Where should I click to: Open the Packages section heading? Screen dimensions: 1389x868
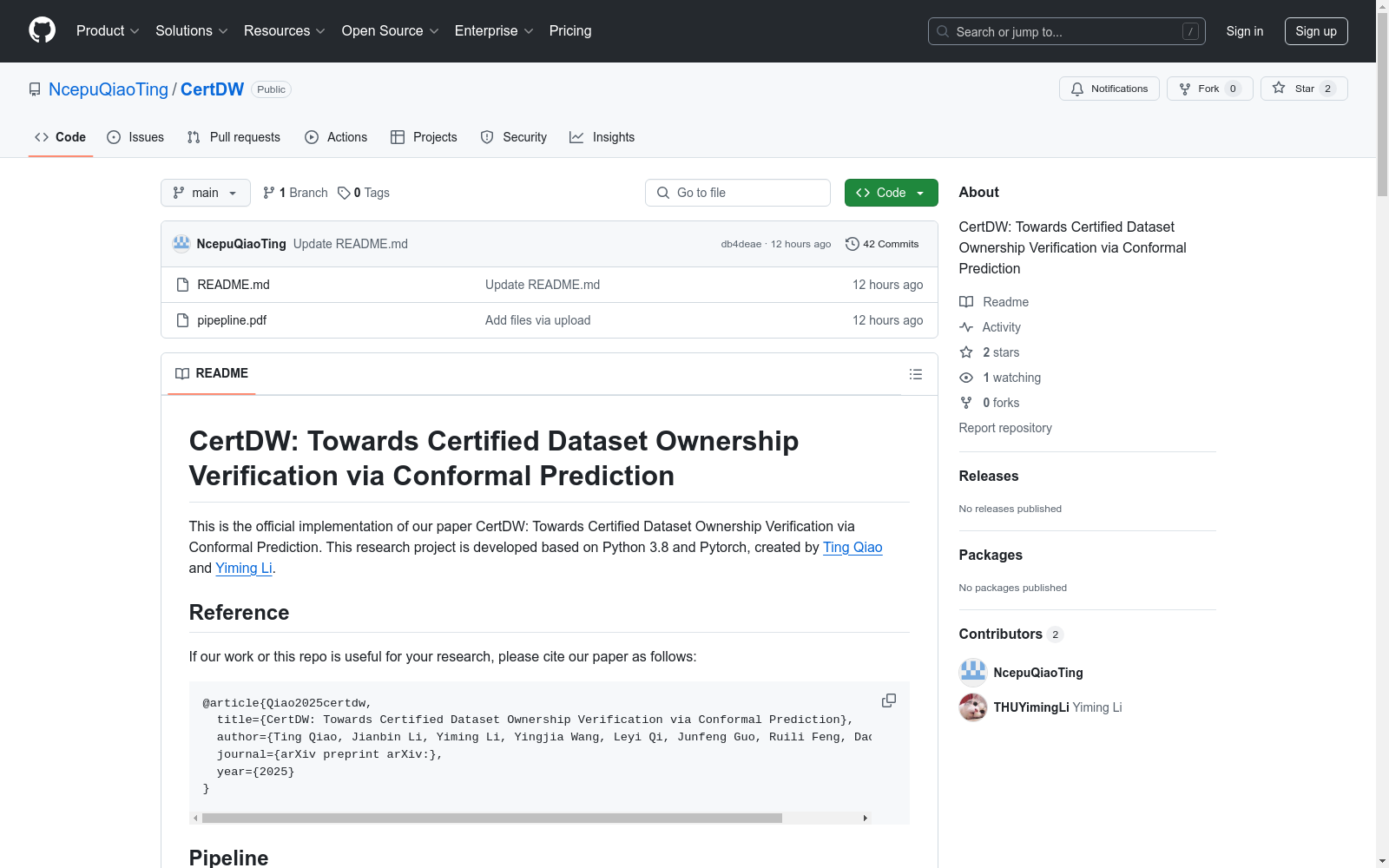click(991, 555)
